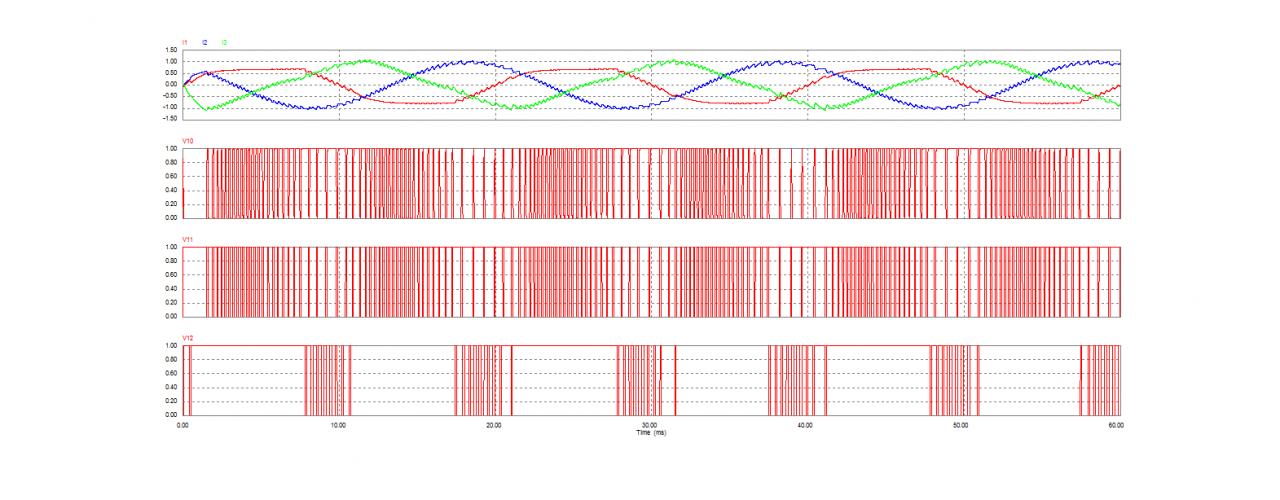Image resolution: width=1280 pixels, height=500 pixels.
Task: Select the V10 plot title
Action: point(187,142)
